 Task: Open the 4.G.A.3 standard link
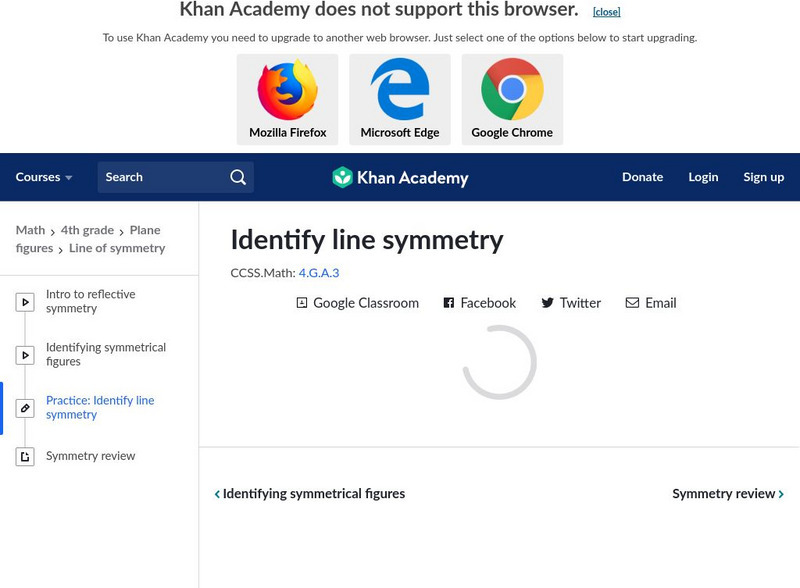click(319, 272)
